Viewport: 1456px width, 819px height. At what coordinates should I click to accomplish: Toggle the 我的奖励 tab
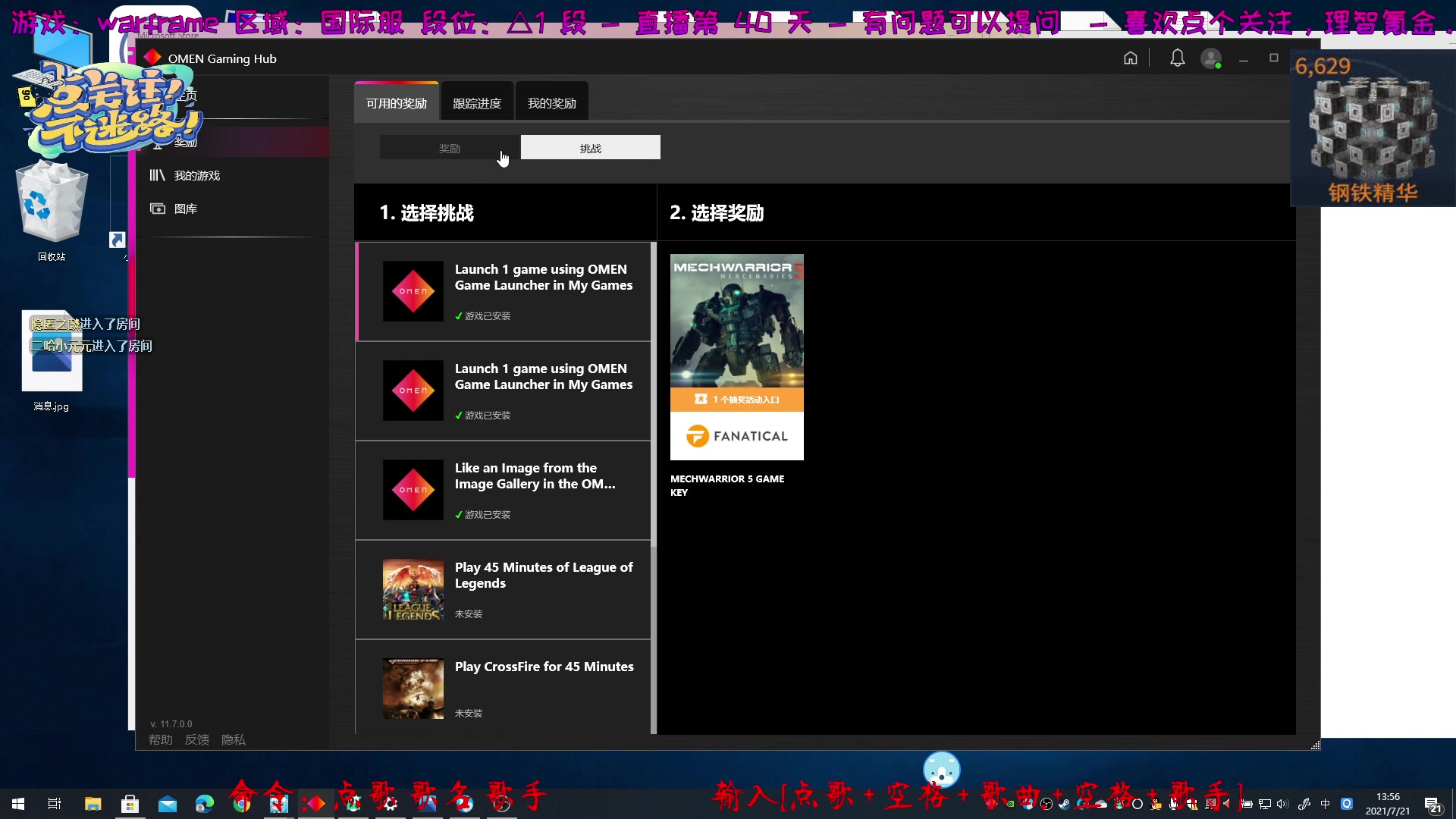point(551,103)
